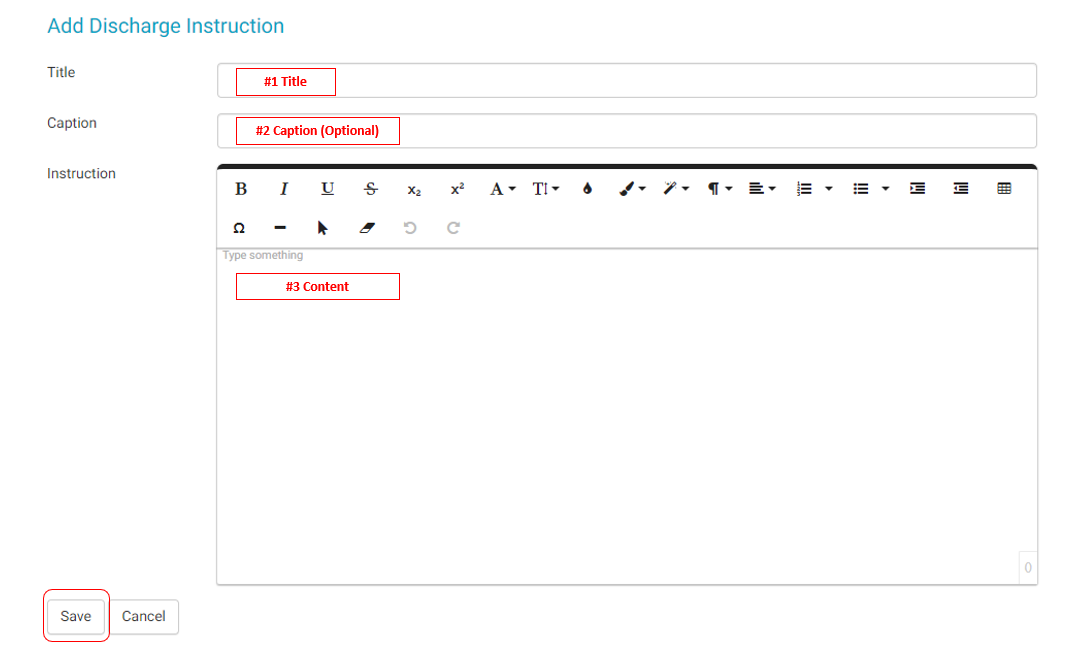1065x664 pixels.
Task: Open special characters (Omega) menu
Action: click(239, 228)
